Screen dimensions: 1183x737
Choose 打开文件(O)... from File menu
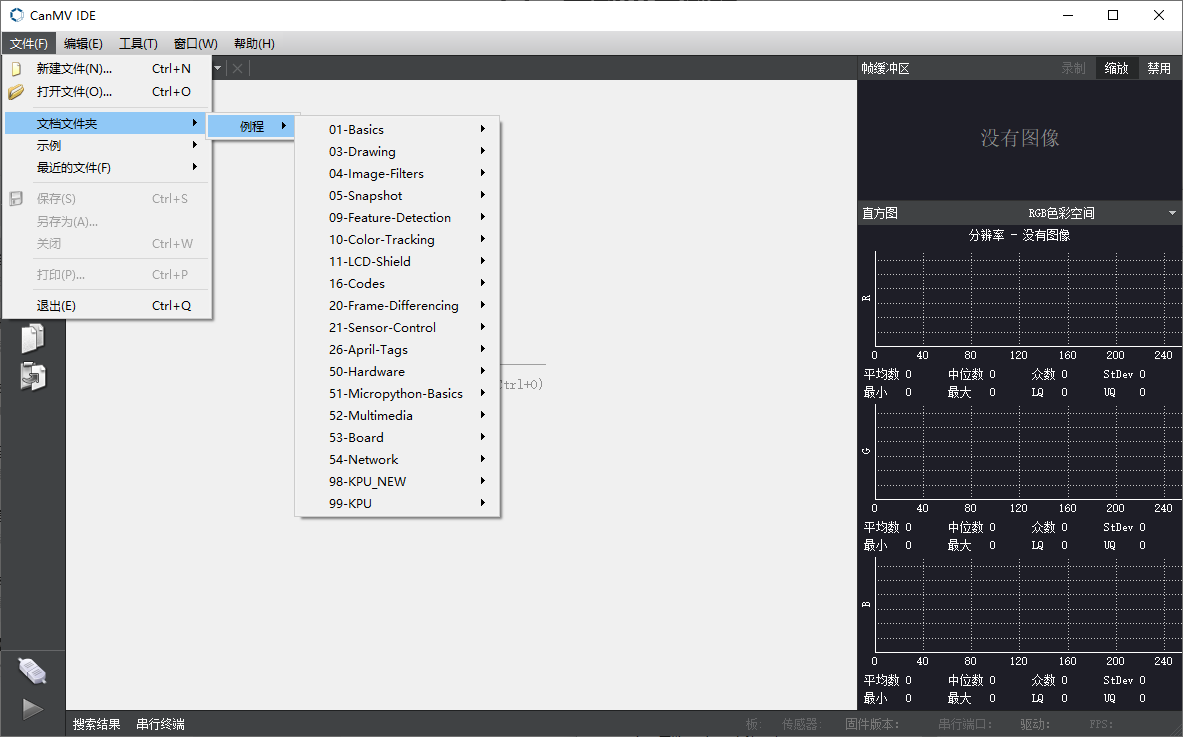point(106,92)
